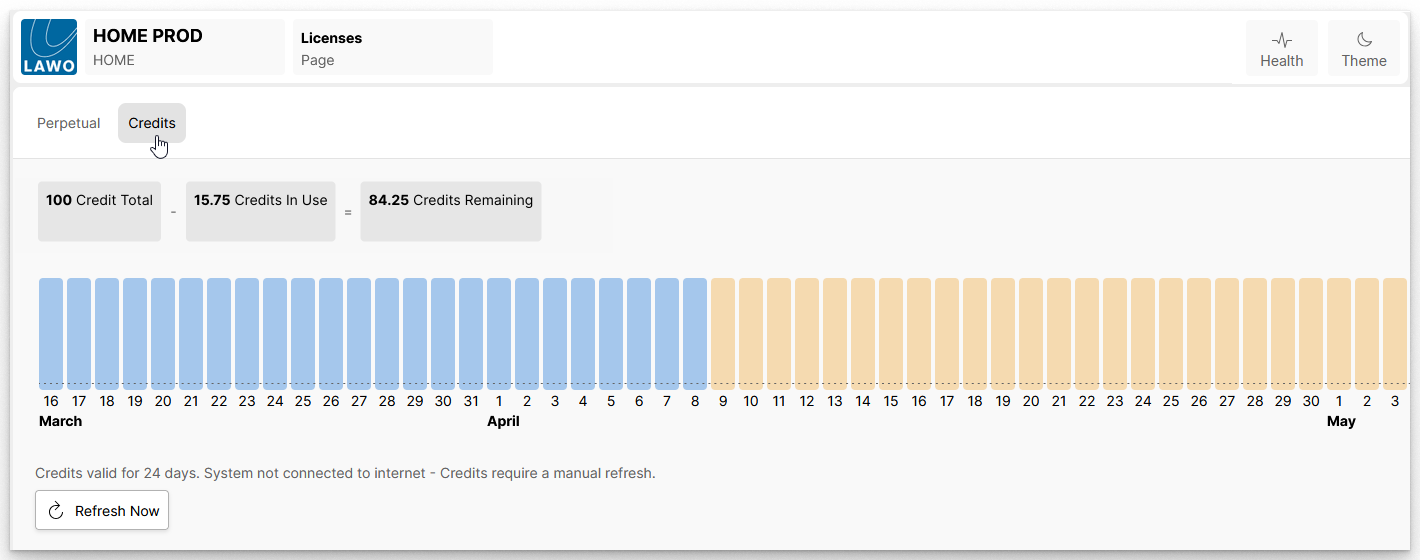Click the 100 Credit Total box
1420x560 pixels.
[99, 211]
